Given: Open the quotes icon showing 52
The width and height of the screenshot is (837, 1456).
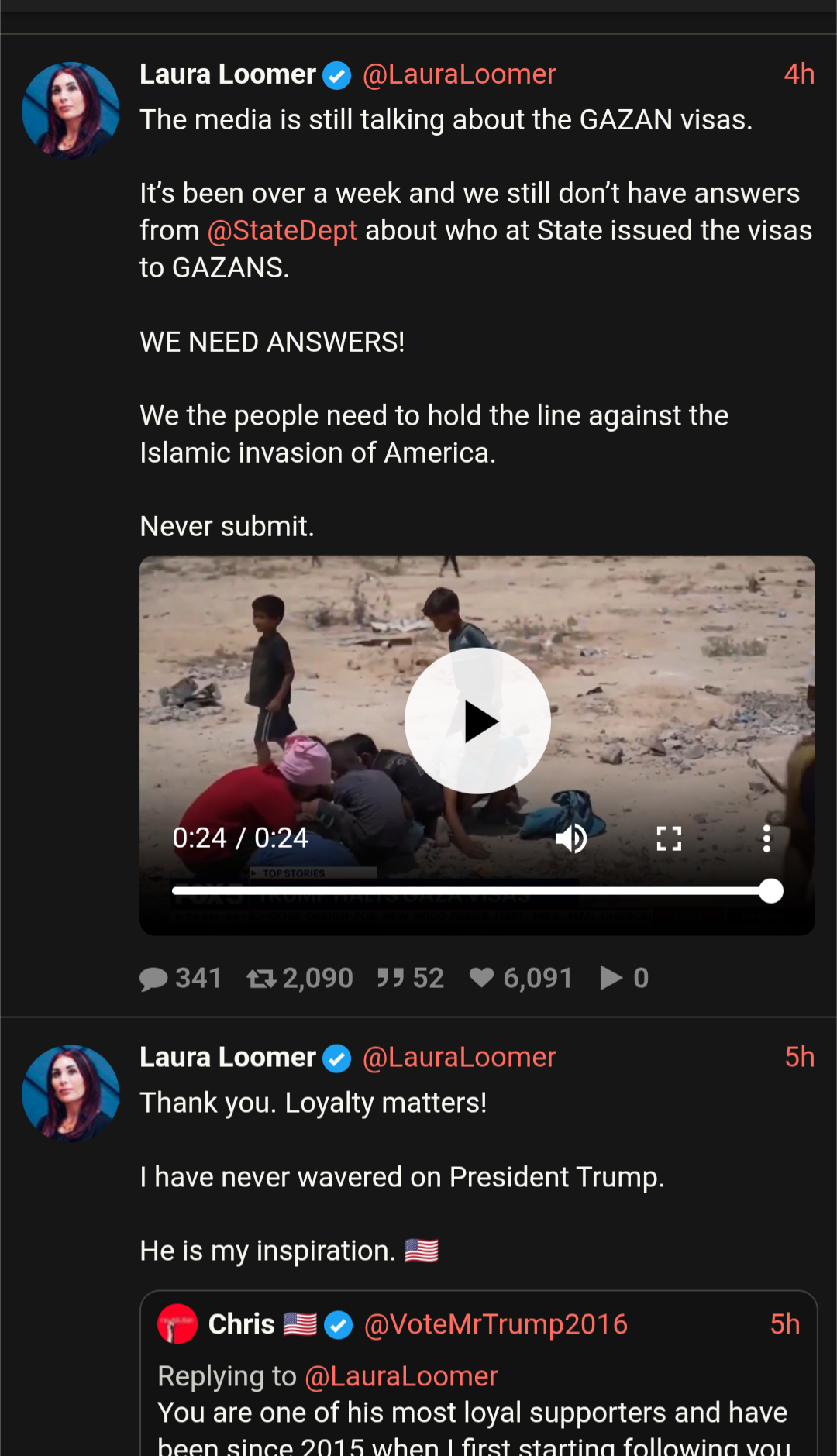Looking at the screenshot, I should click(391, 979).
